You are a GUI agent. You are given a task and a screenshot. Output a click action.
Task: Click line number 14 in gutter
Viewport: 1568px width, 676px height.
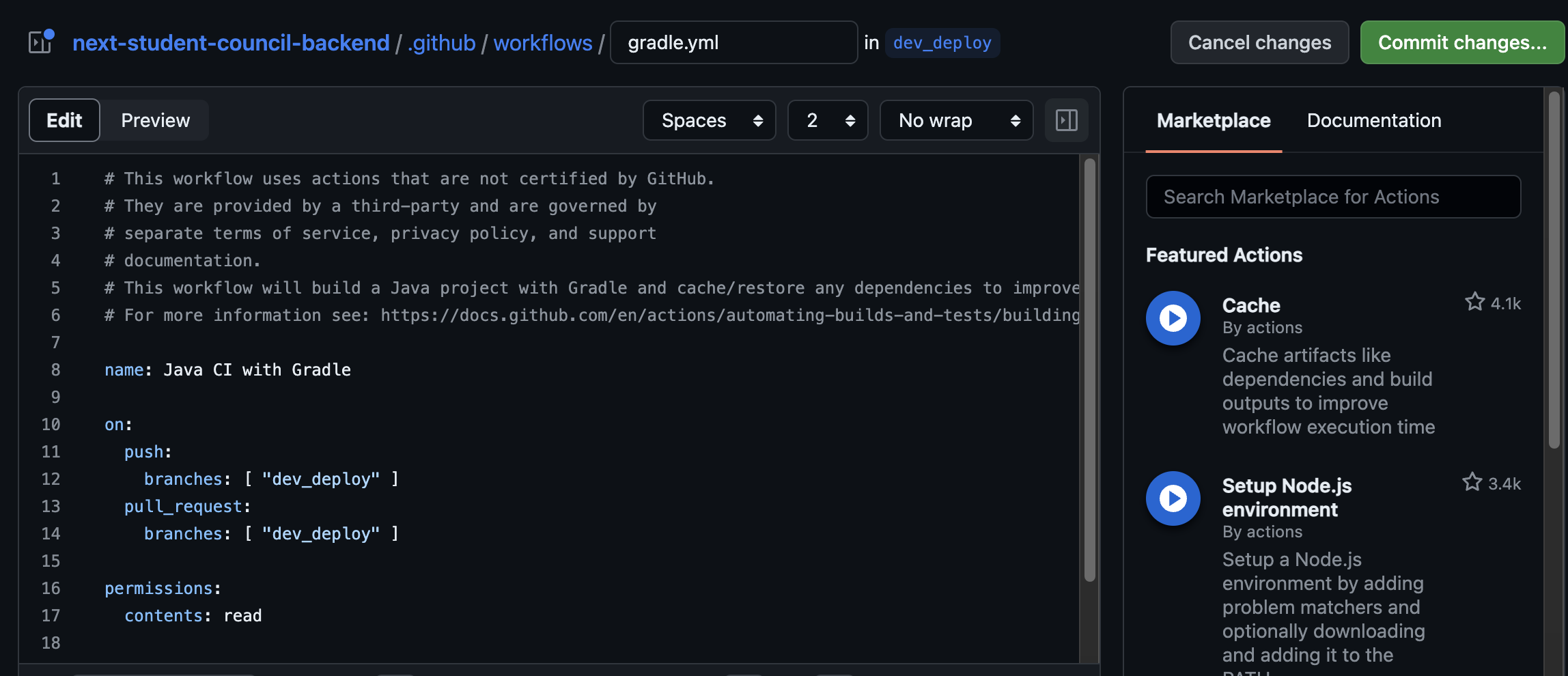[51, 533]
